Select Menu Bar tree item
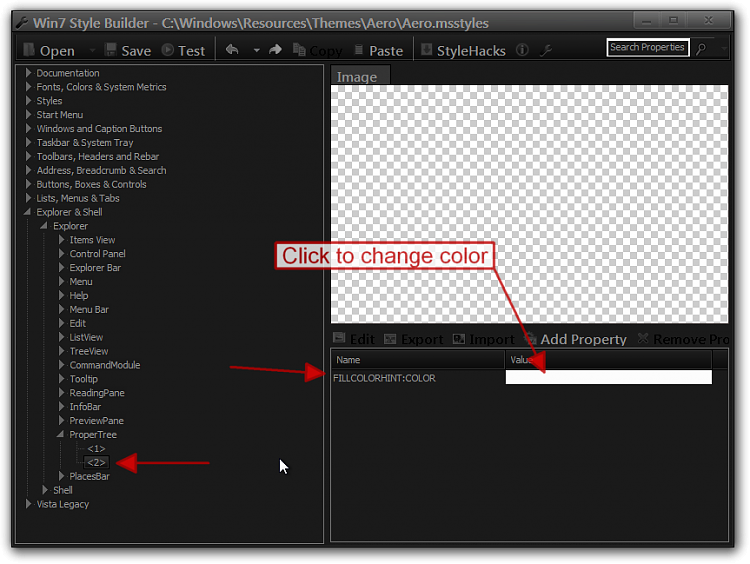 89,309
